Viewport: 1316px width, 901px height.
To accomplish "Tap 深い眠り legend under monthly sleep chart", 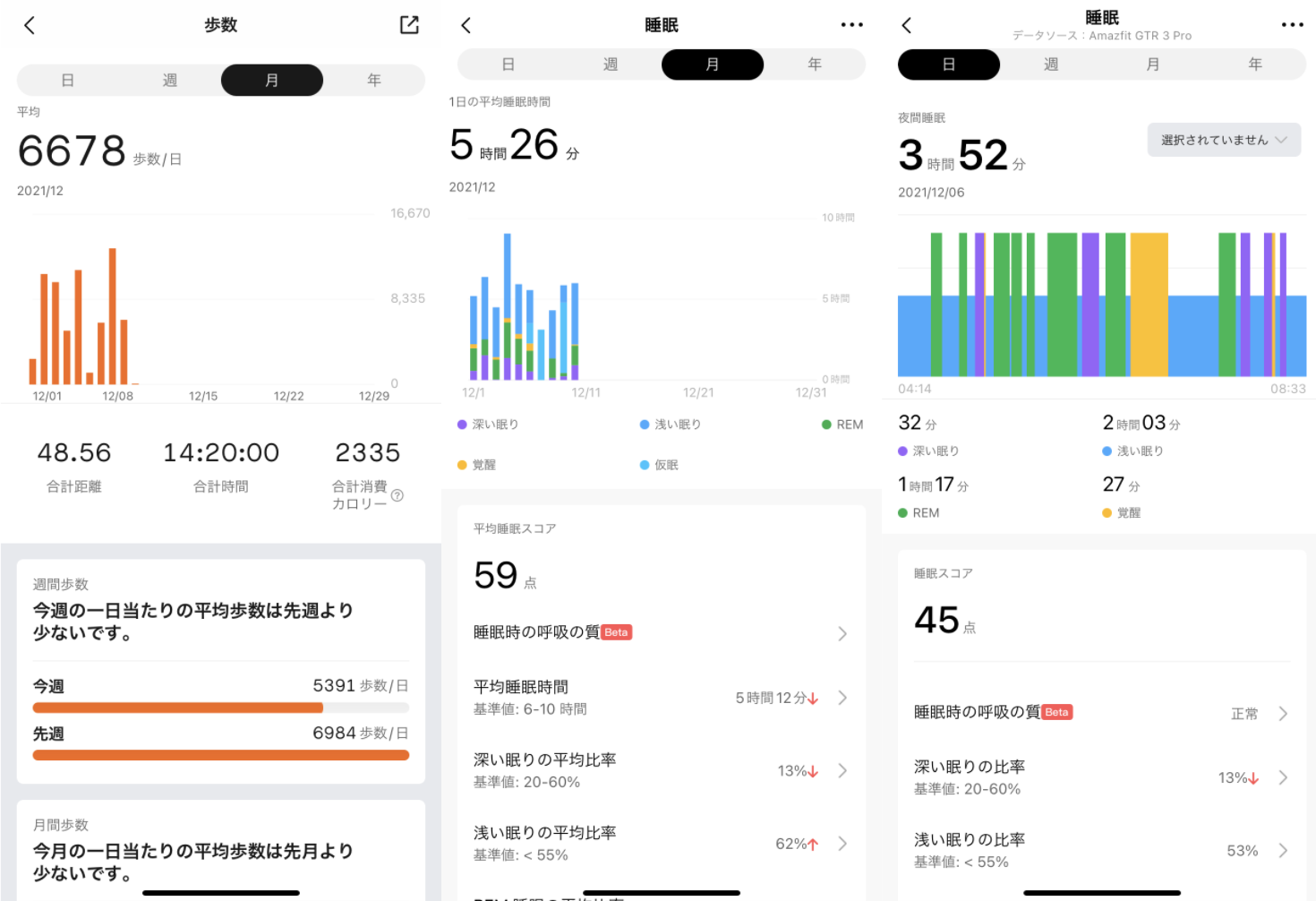I will coord(488,425).
